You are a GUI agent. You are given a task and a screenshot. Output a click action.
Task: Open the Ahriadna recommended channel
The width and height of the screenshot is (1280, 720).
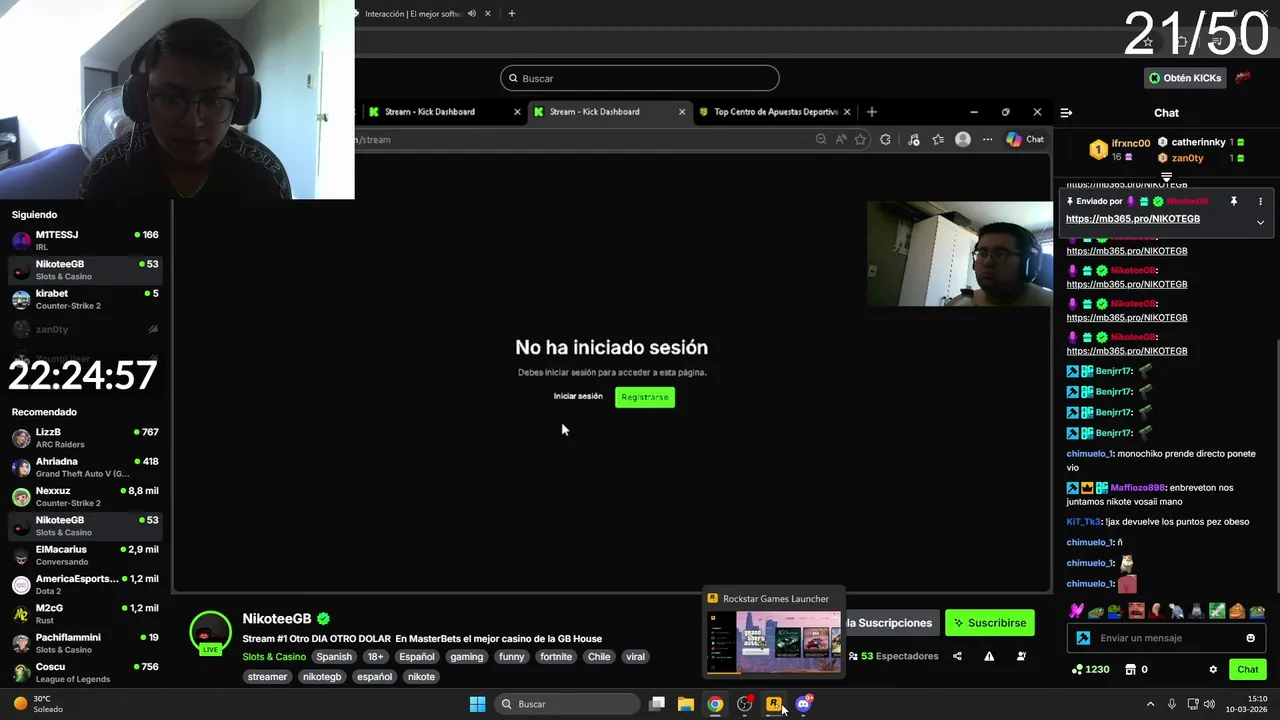click(85, 467)
